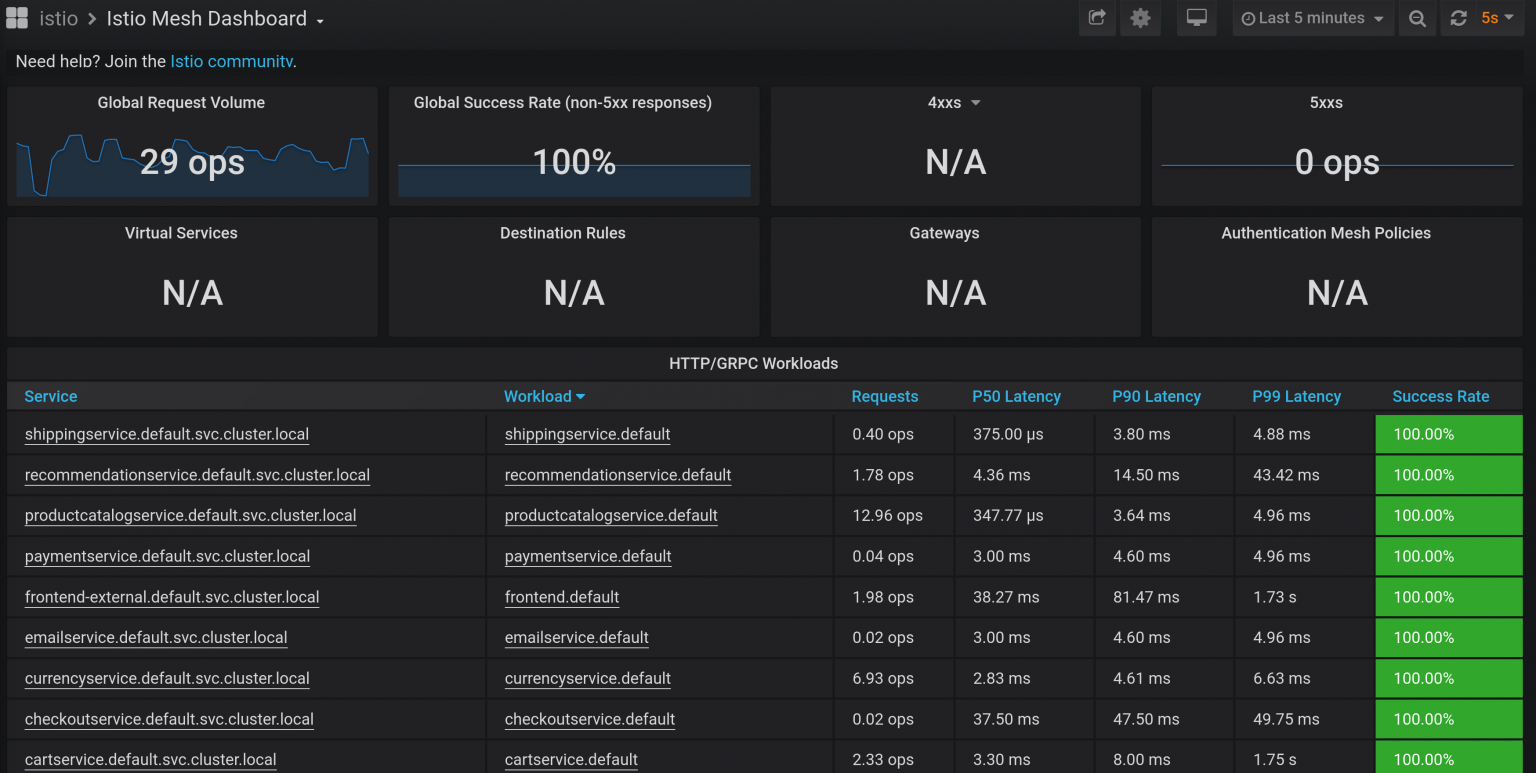Select the istio breadcrumb folder
Image resolution: width=1536 pixels, height=773 pixels.
59,18
